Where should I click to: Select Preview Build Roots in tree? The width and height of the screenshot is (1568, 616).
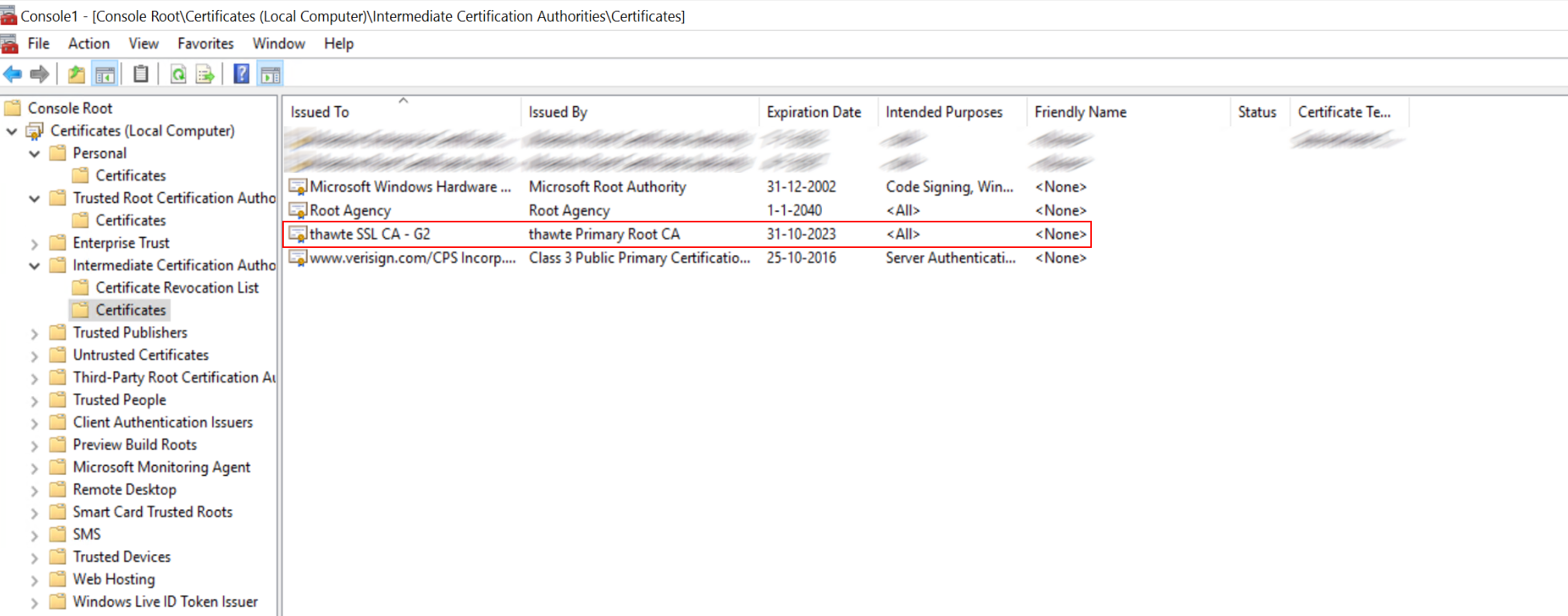tap(135, 445)
